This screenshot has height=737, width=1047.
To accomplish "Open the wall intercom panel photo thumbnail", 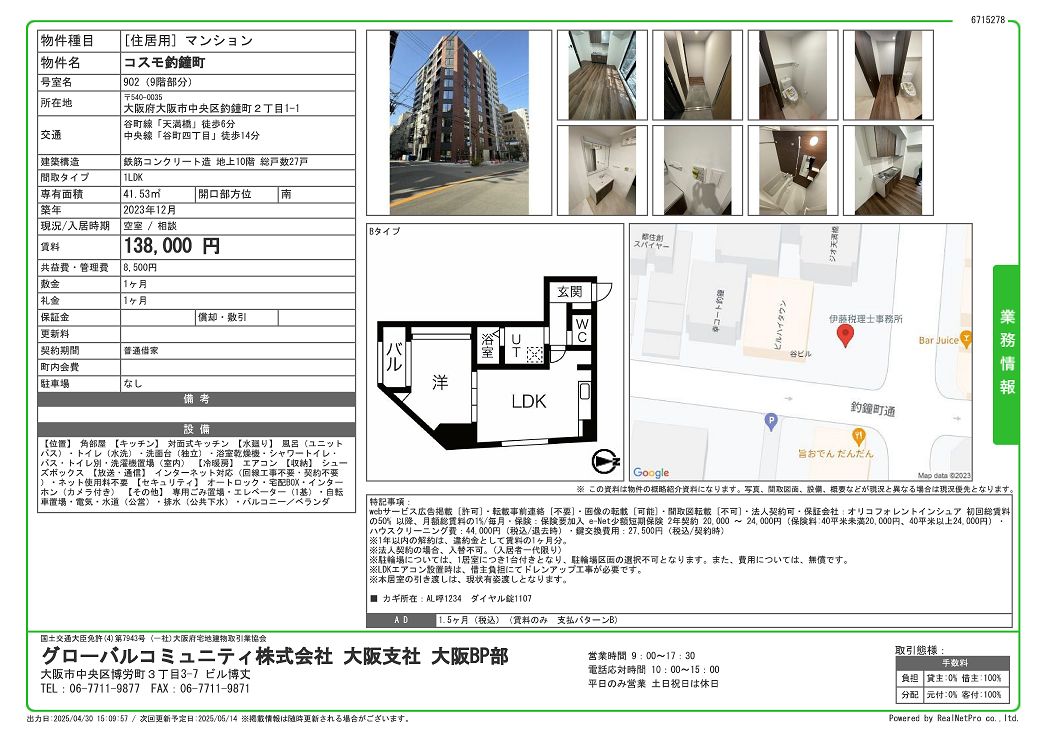I will [x=697, y=170].
